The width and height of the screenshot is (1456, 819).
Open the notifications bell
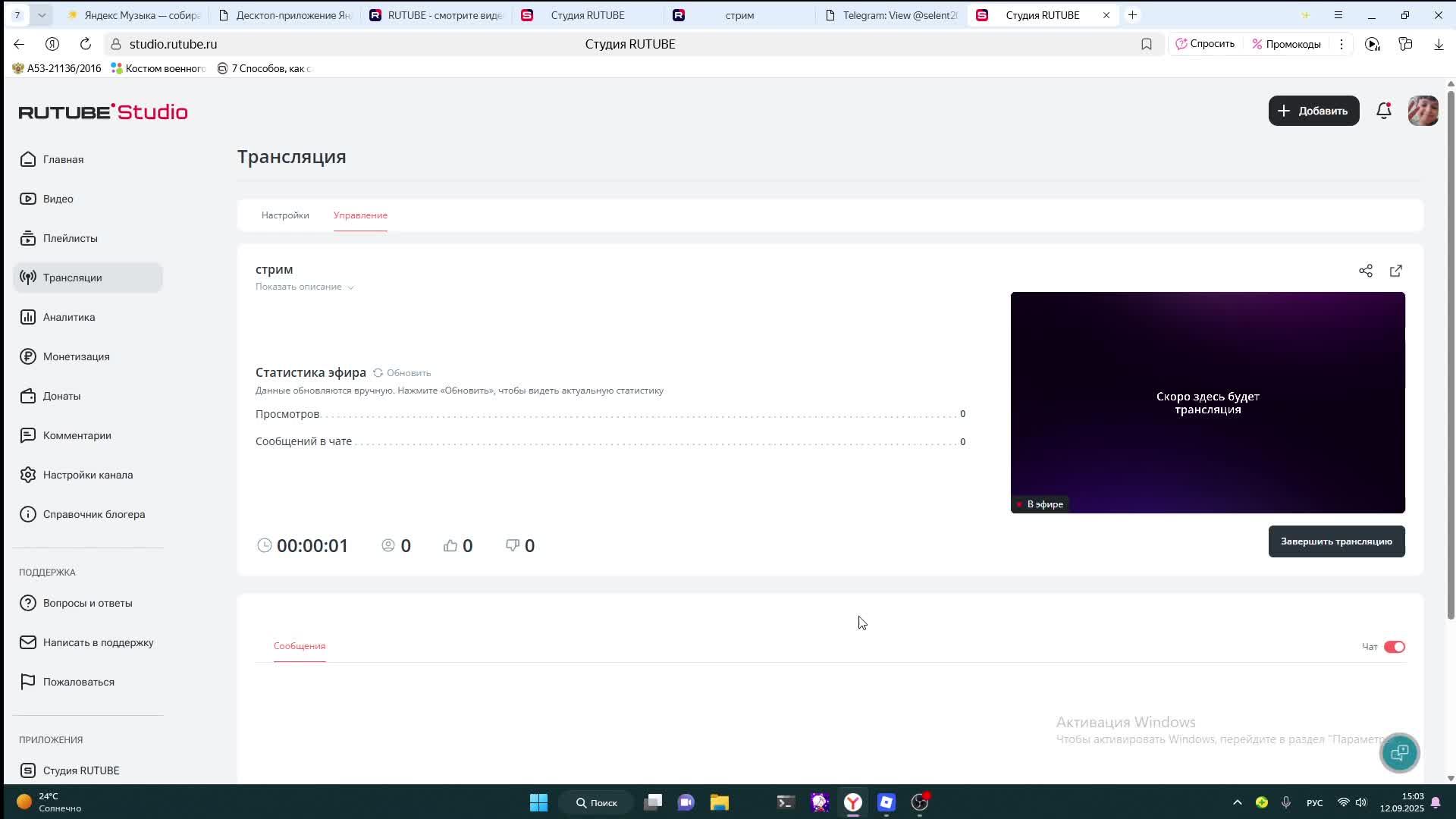(x=1384, y=111)
